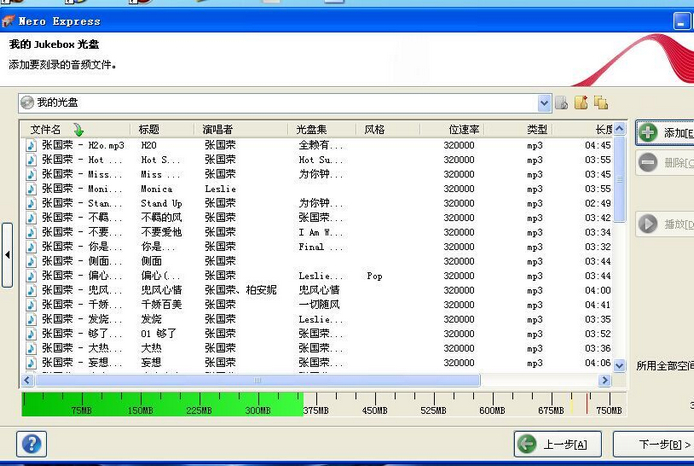The height and width of the screenshot is (466, 694).
Task: Click the grey minus Delete icon
Action: tap(648, 162)
